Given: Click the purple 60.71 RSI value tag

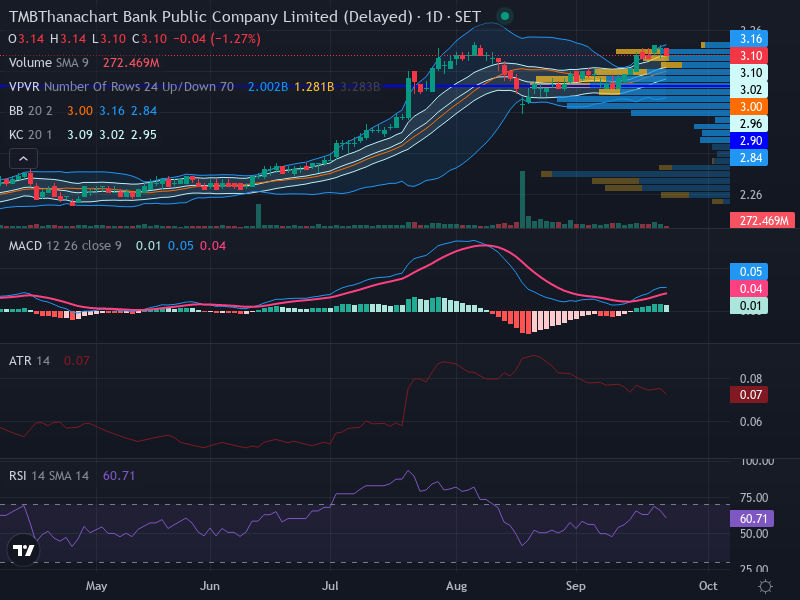Looking at the screenshot, I should 752,519.
